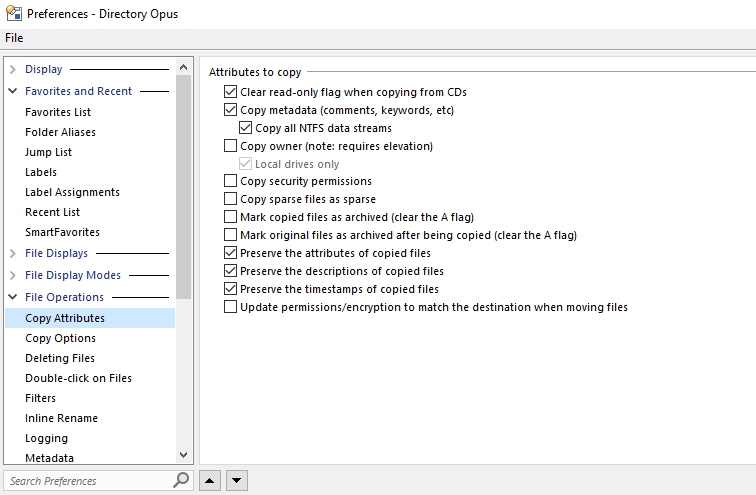Check Mark original files as archived after copying

230,235
